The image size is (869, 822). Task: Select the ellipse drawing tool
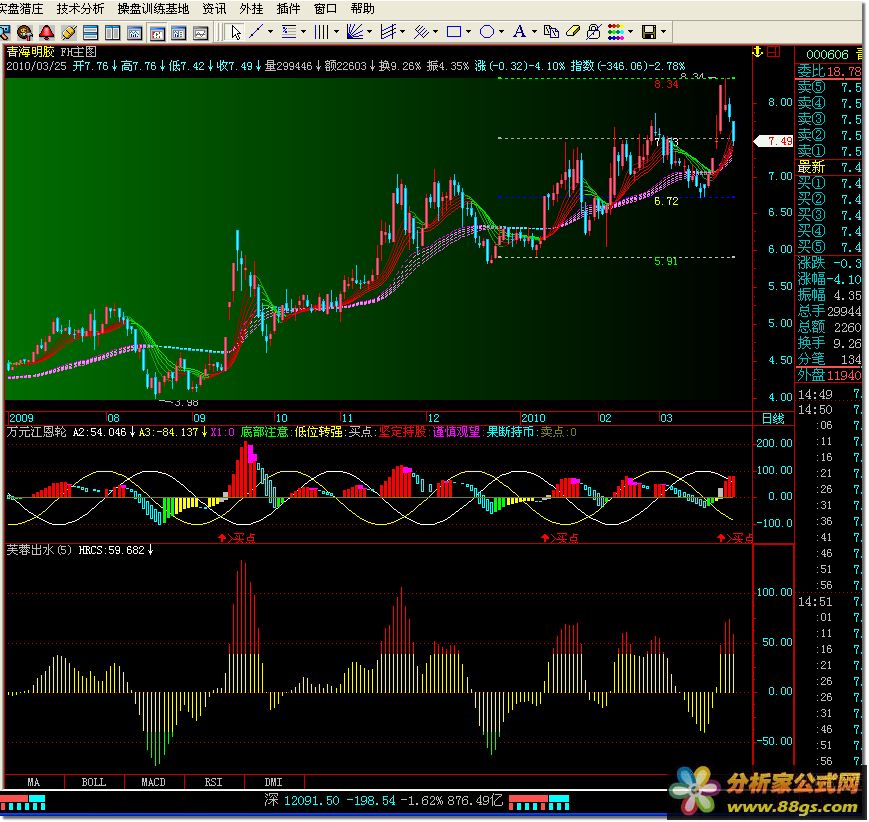point(487,32)
